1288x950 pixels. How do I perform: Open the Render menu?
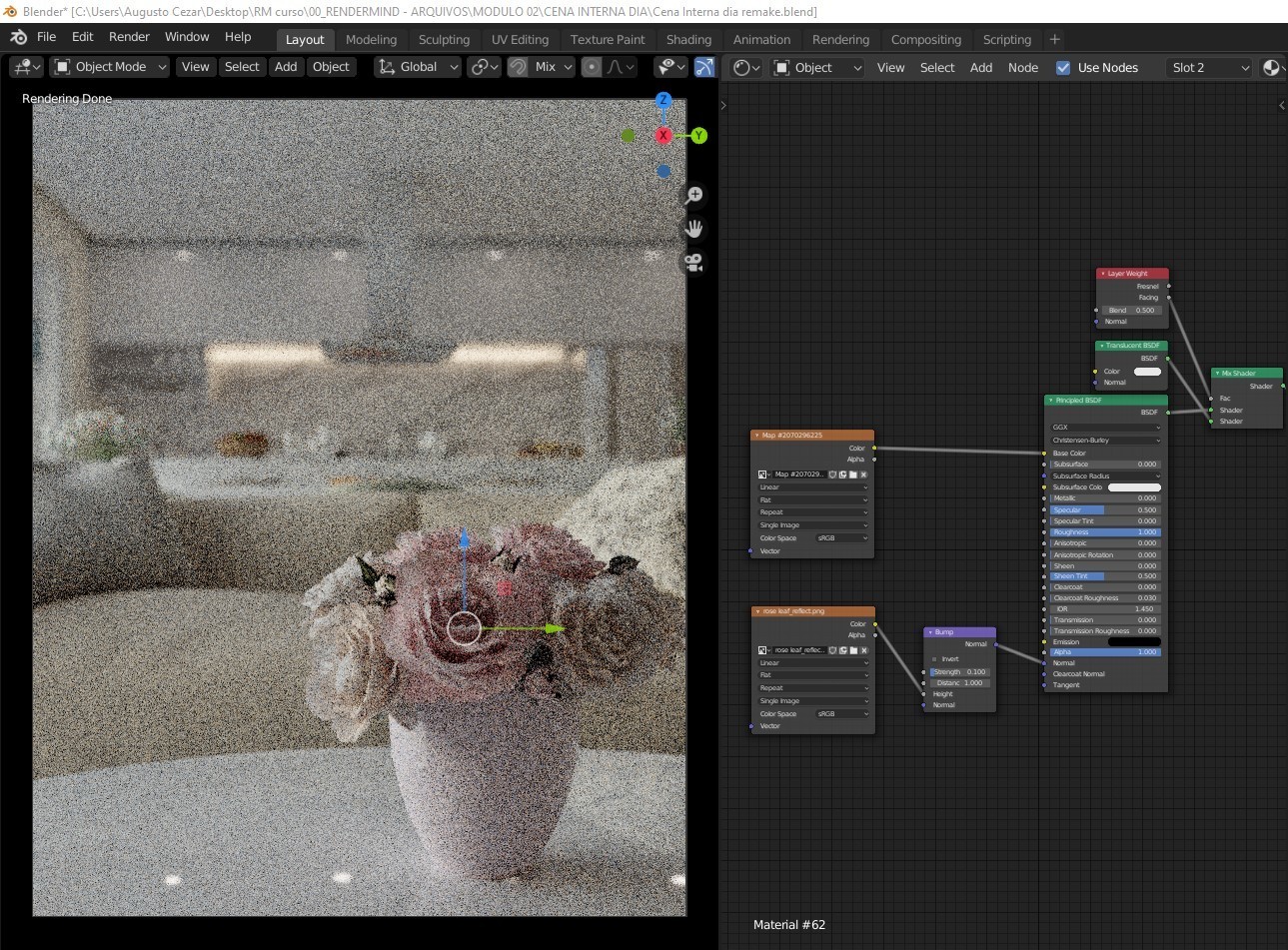coord(129,37)
